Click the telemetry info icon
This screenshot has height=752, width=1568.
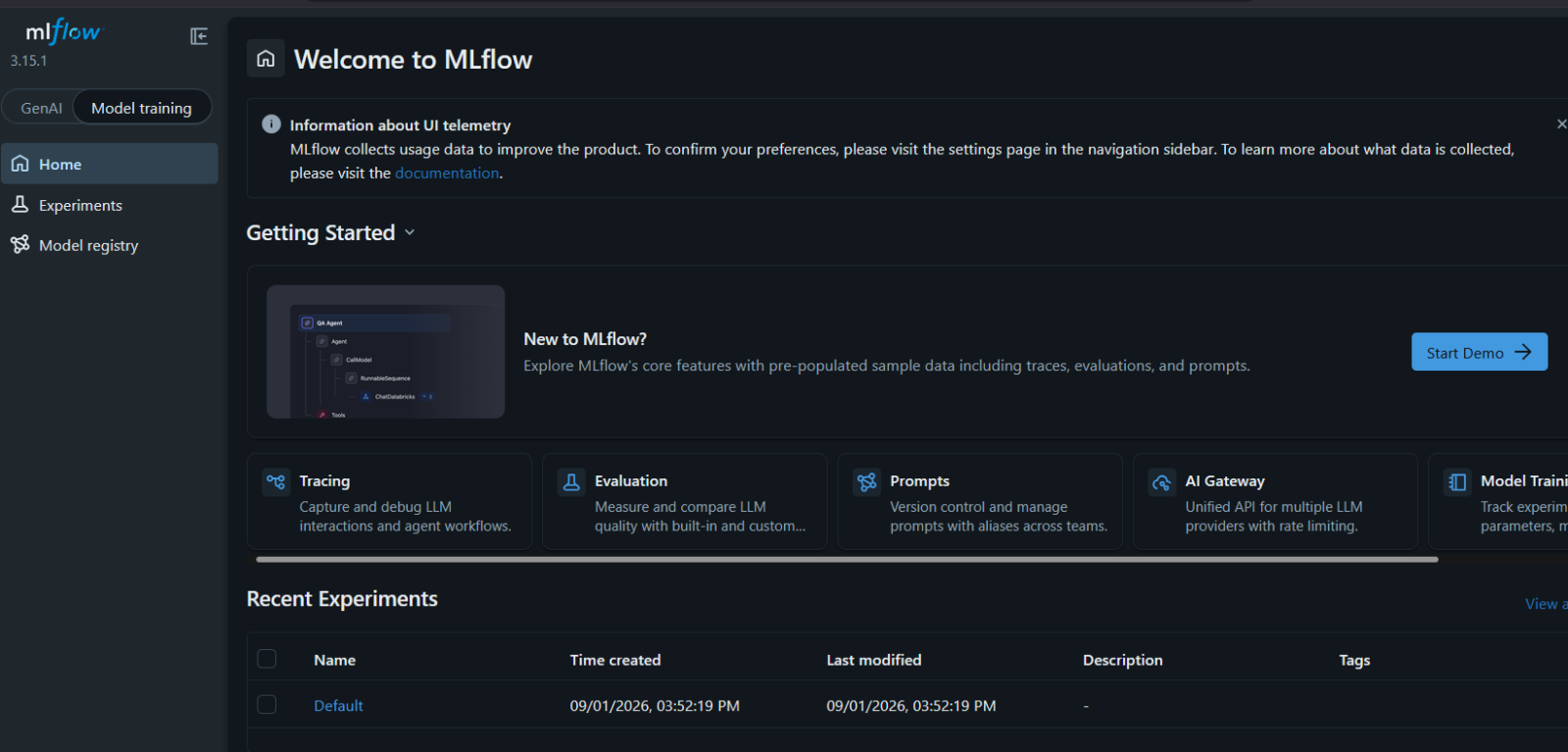pos(271,125)
